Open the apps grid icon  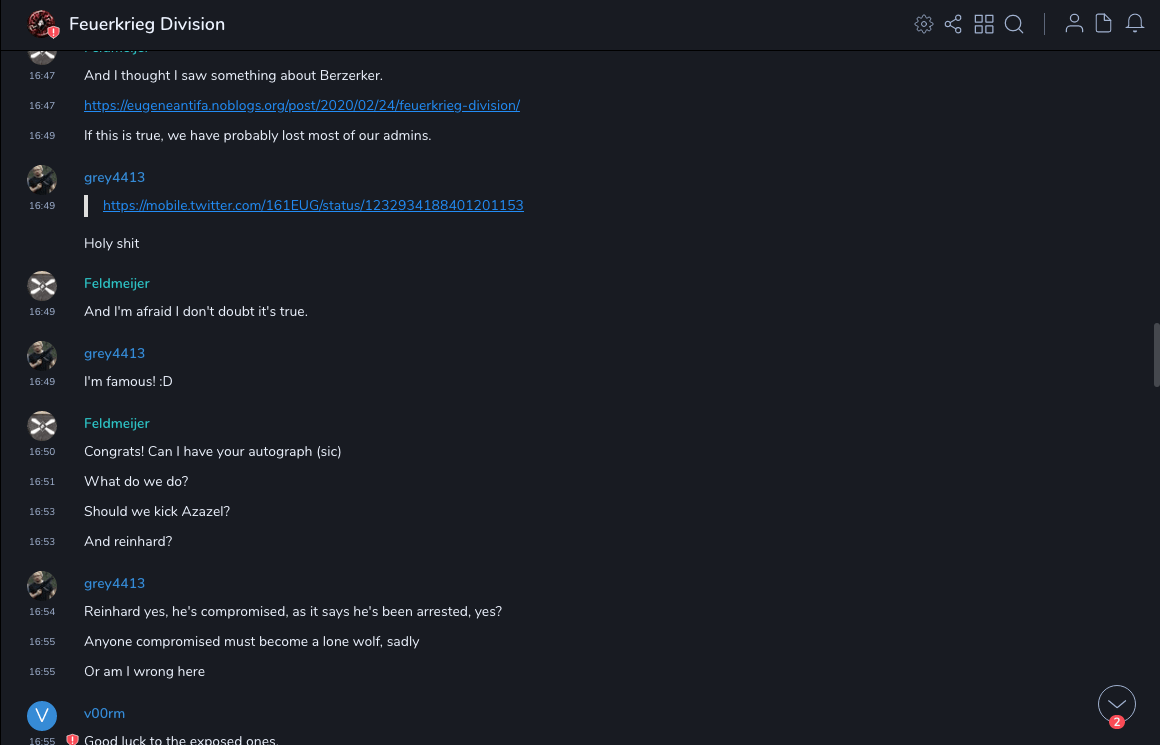click(984, 24)
